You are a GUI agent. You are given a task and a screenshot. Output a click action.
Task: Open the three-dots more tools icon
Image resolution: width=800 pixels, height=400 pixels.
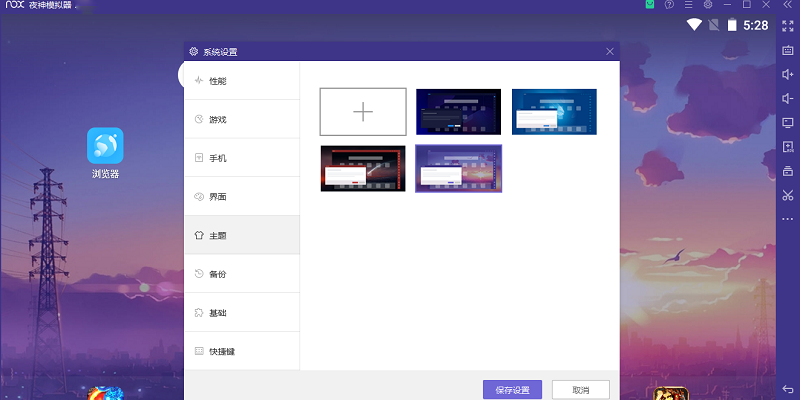787,218
